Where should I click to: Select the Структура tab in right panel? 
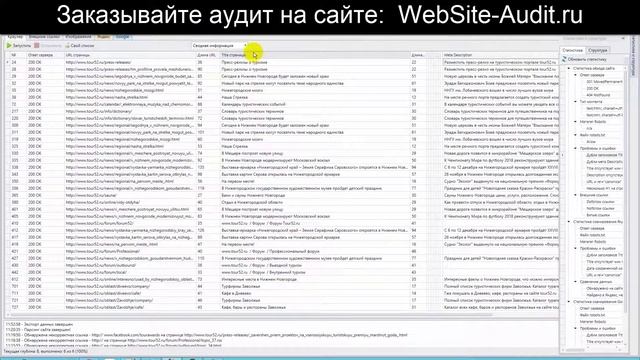[x=598, y=50]
